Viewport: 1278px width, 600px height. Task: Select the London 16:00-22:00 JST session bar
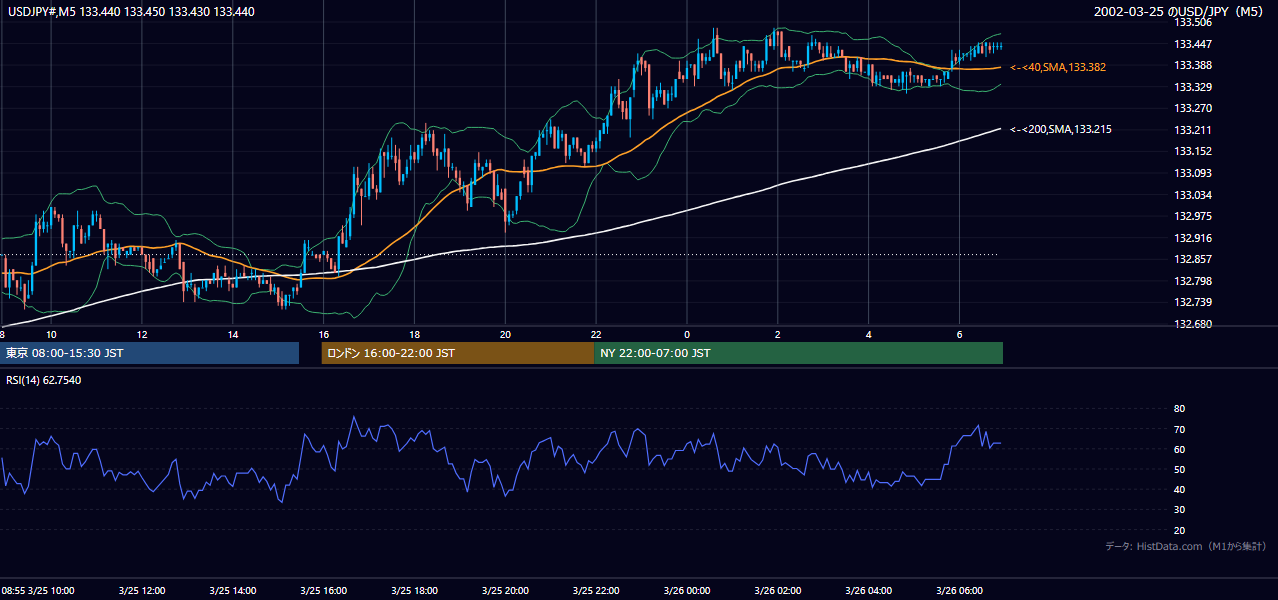click(458, 353)
